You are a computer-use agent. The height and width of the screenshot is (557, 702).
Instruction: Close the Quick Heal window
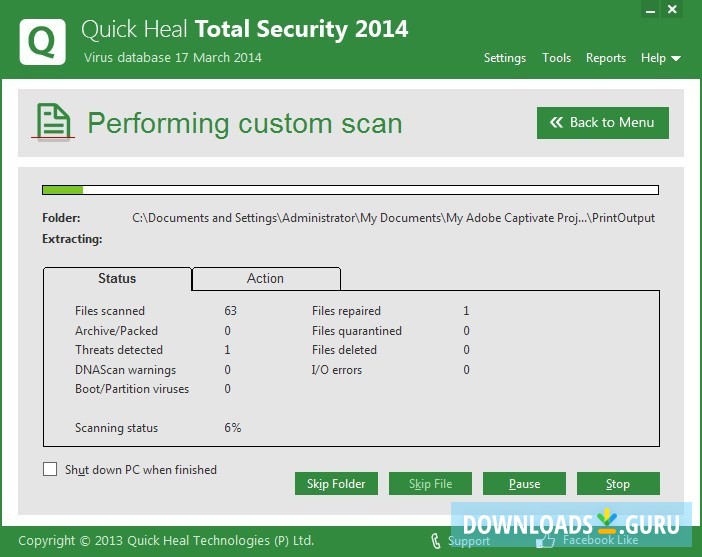point(672,9)
